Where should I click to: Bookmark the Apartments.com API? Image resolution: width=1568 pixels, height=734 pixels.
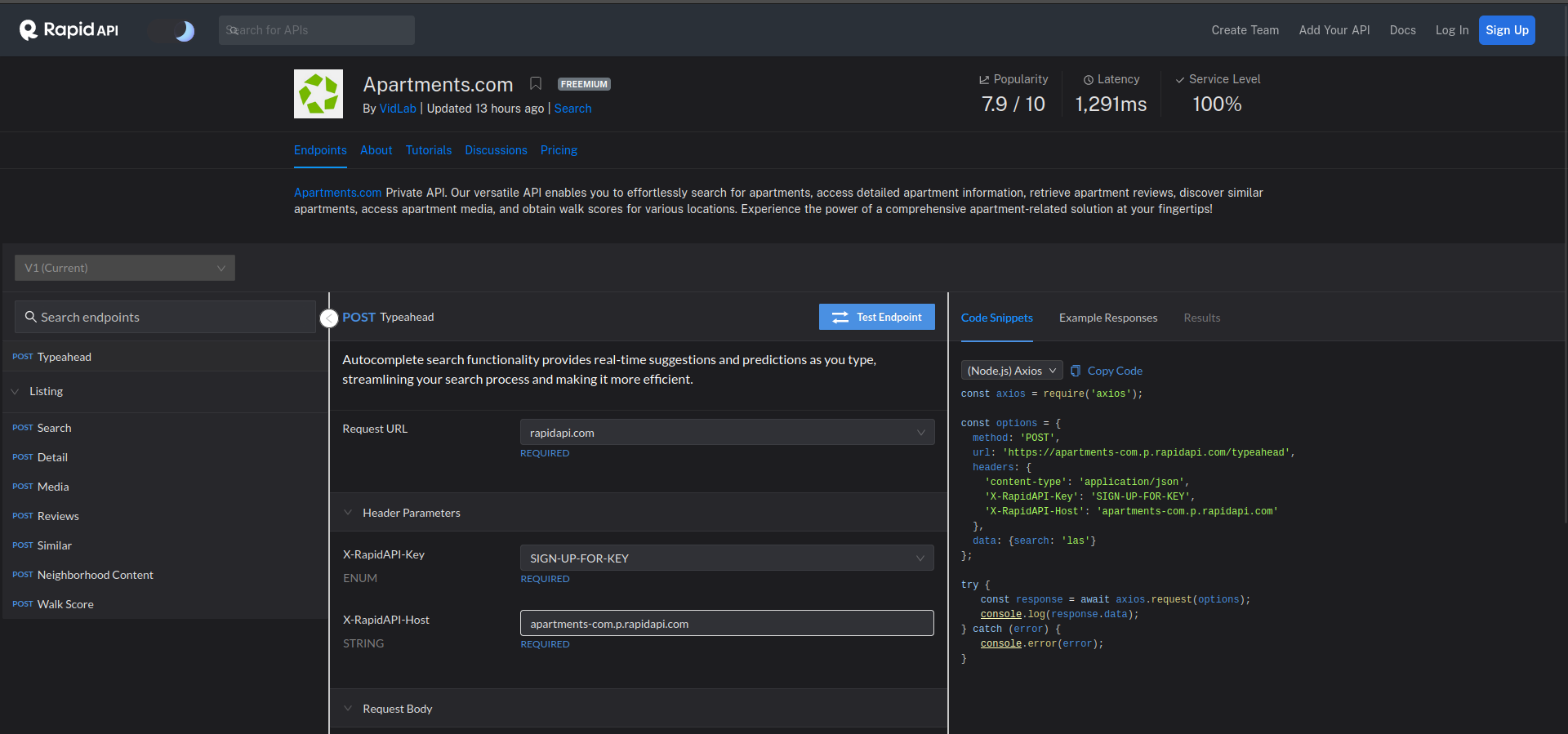[x=536, y=83]
